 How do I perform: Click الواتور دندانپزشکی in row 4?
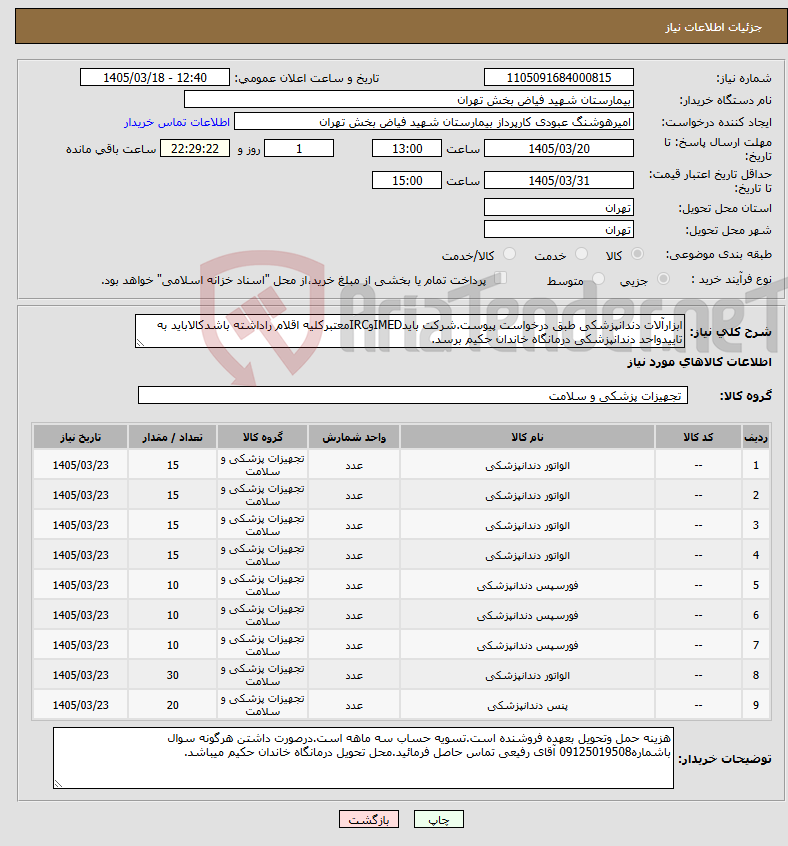coord(527,555)
